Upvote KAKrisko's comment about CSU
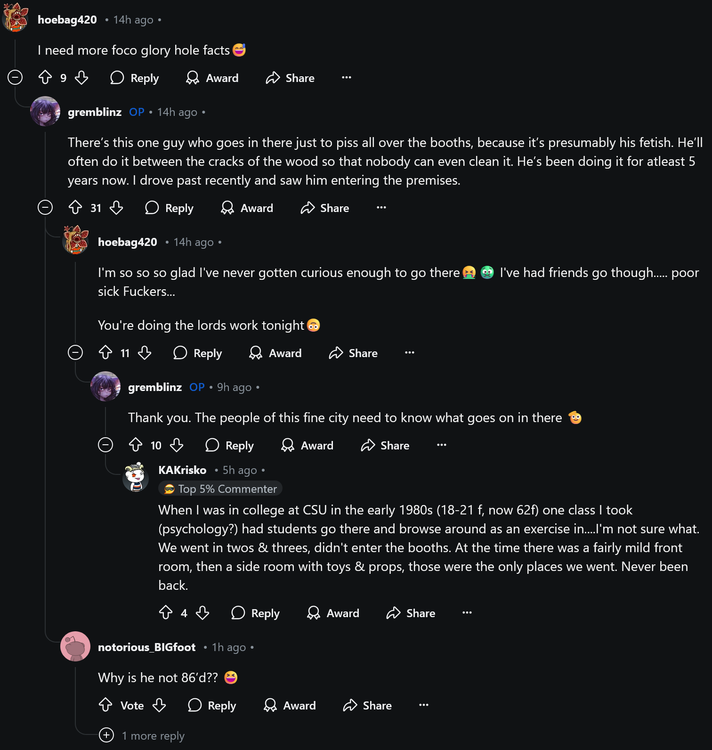This screenshot has width=712, height=750. point(166,613)
